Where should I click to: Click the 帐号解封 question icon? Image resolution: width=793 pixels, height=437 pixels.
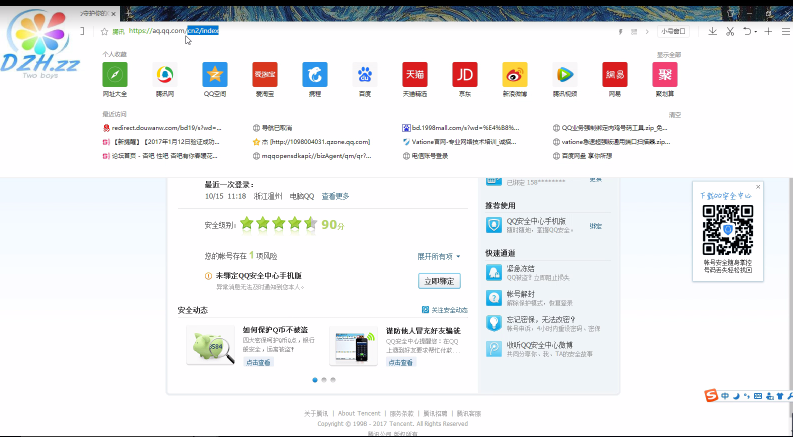click(494, 297)
